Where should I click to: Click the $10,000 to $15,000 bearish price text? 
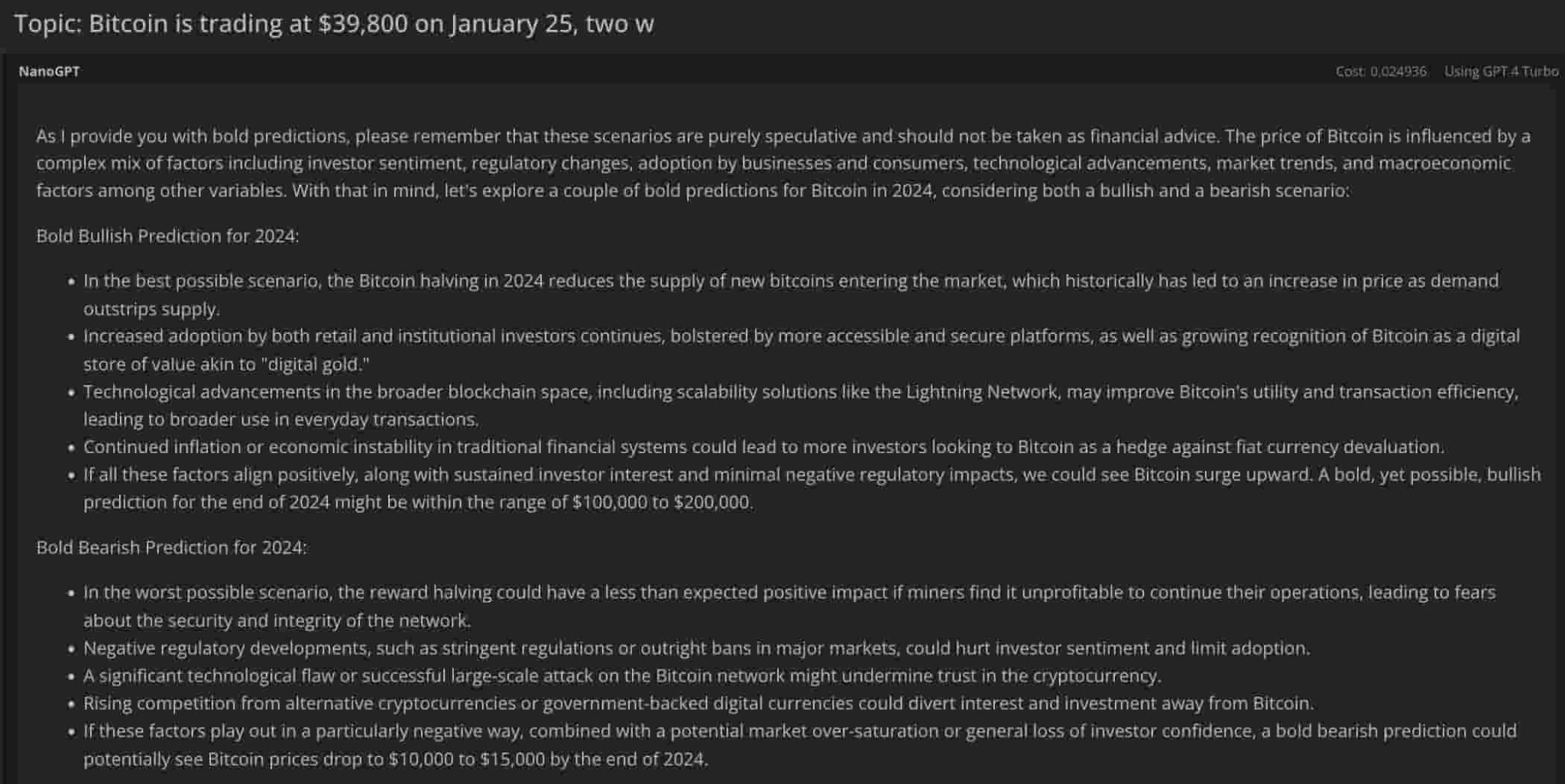pyautogui.click(x=466, y=760)
